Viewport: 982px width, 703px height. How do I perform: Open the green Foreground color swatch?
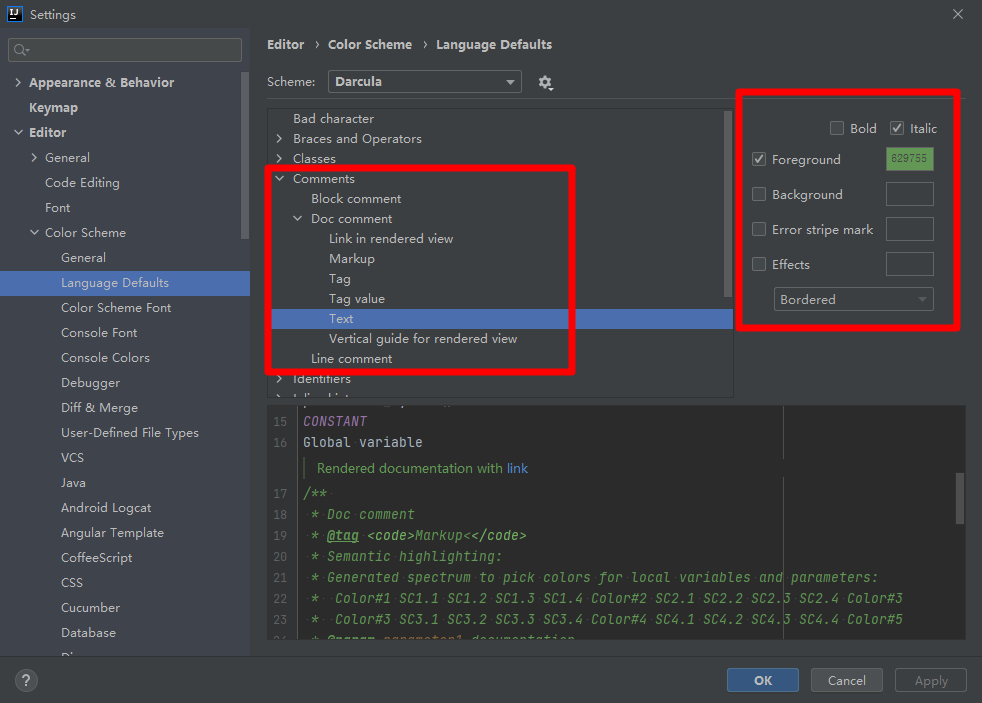point(909,159)
